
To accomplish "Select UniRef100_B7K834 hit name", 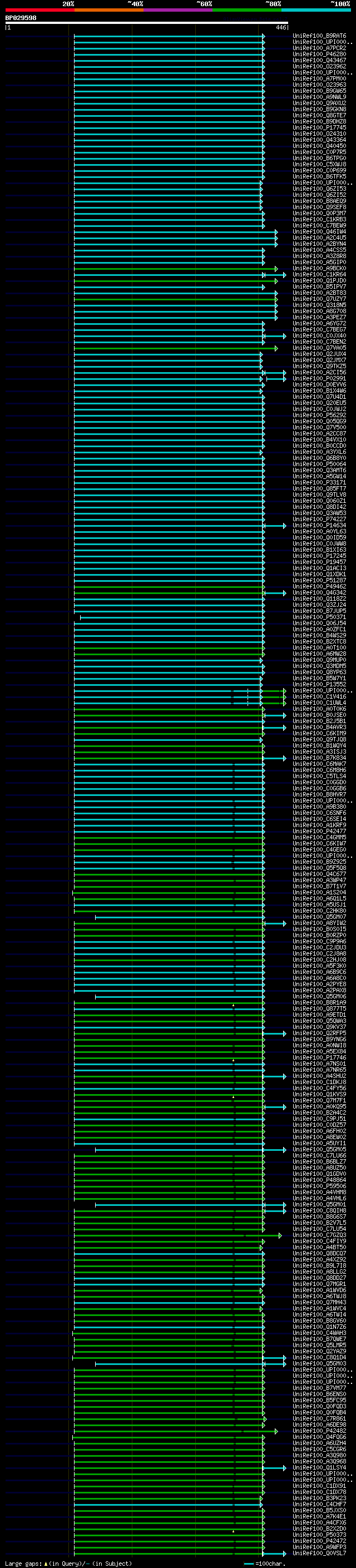I will [x=319, y=759].
